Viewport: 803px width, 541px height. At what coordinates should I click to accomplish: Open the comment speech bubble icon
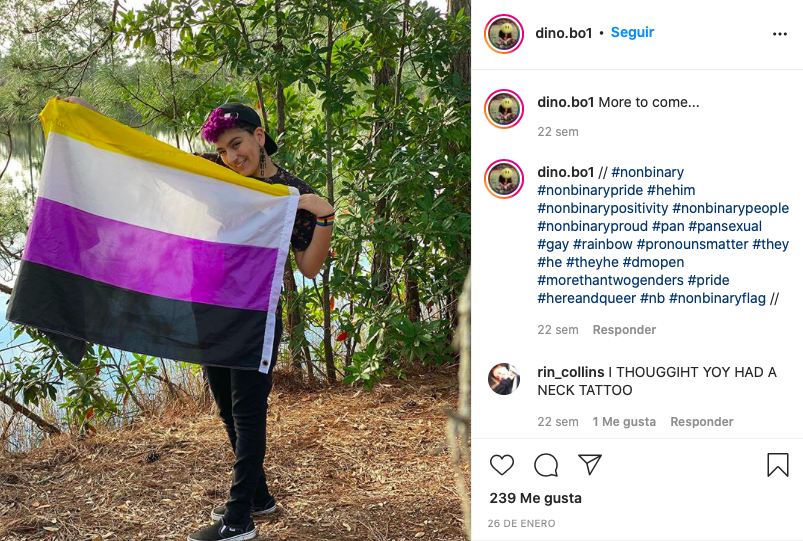[546, 465]
